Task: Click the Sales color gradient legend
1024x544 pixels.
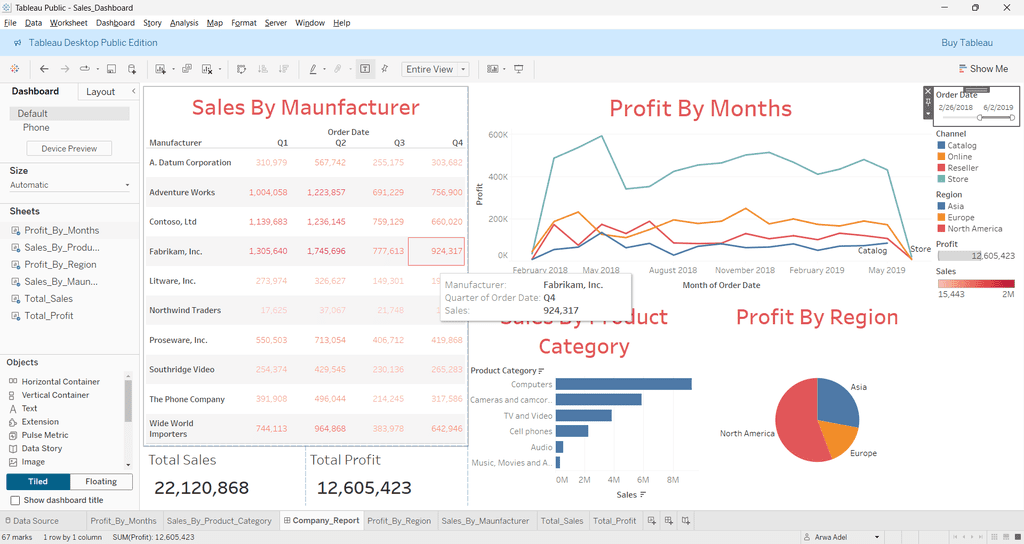Action: click(x=976, y=284)
